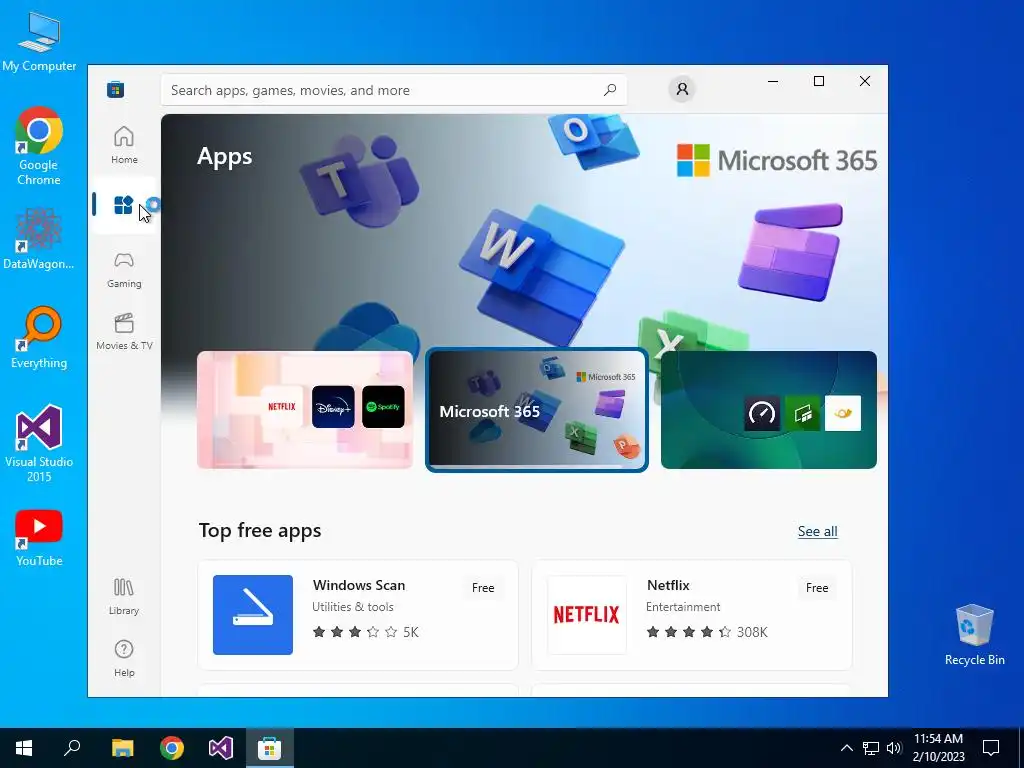Select Everything search desktop shortcut
Viewport: 1024px width, 768px height.
[x=39, y=338]
